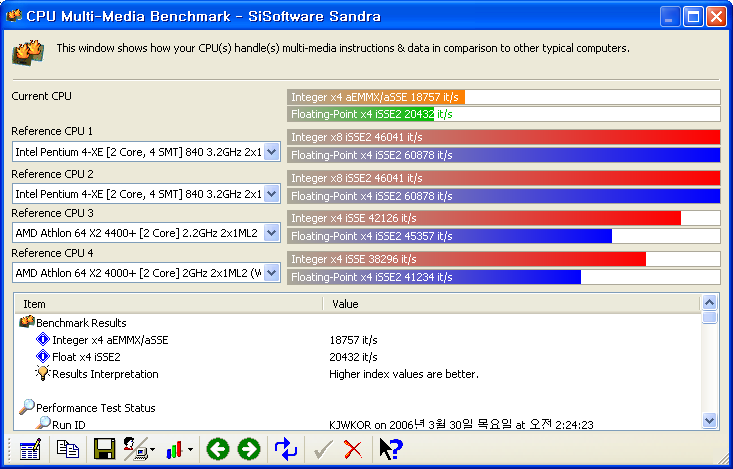
Task: Click the 20432 it/s value cell
Action: (x=353, y=357)
